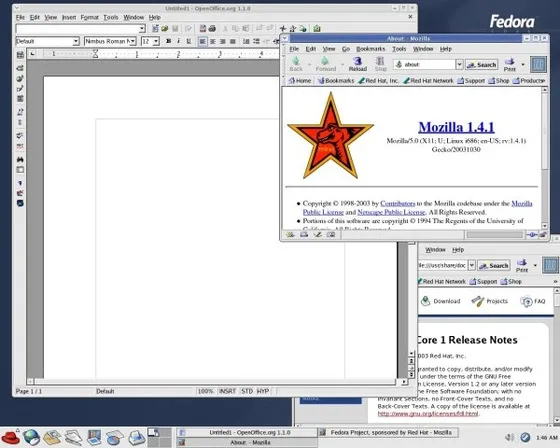
Task: Toggle Underline formatting in OpenOffice
Action: point(189,41)
